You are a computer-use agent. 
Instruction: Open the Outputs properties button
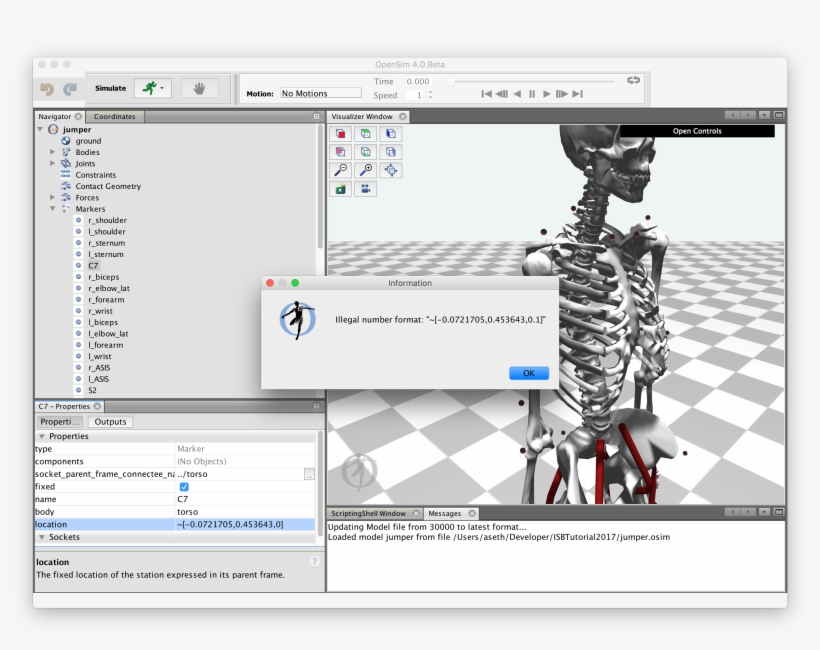click(110, 422)
